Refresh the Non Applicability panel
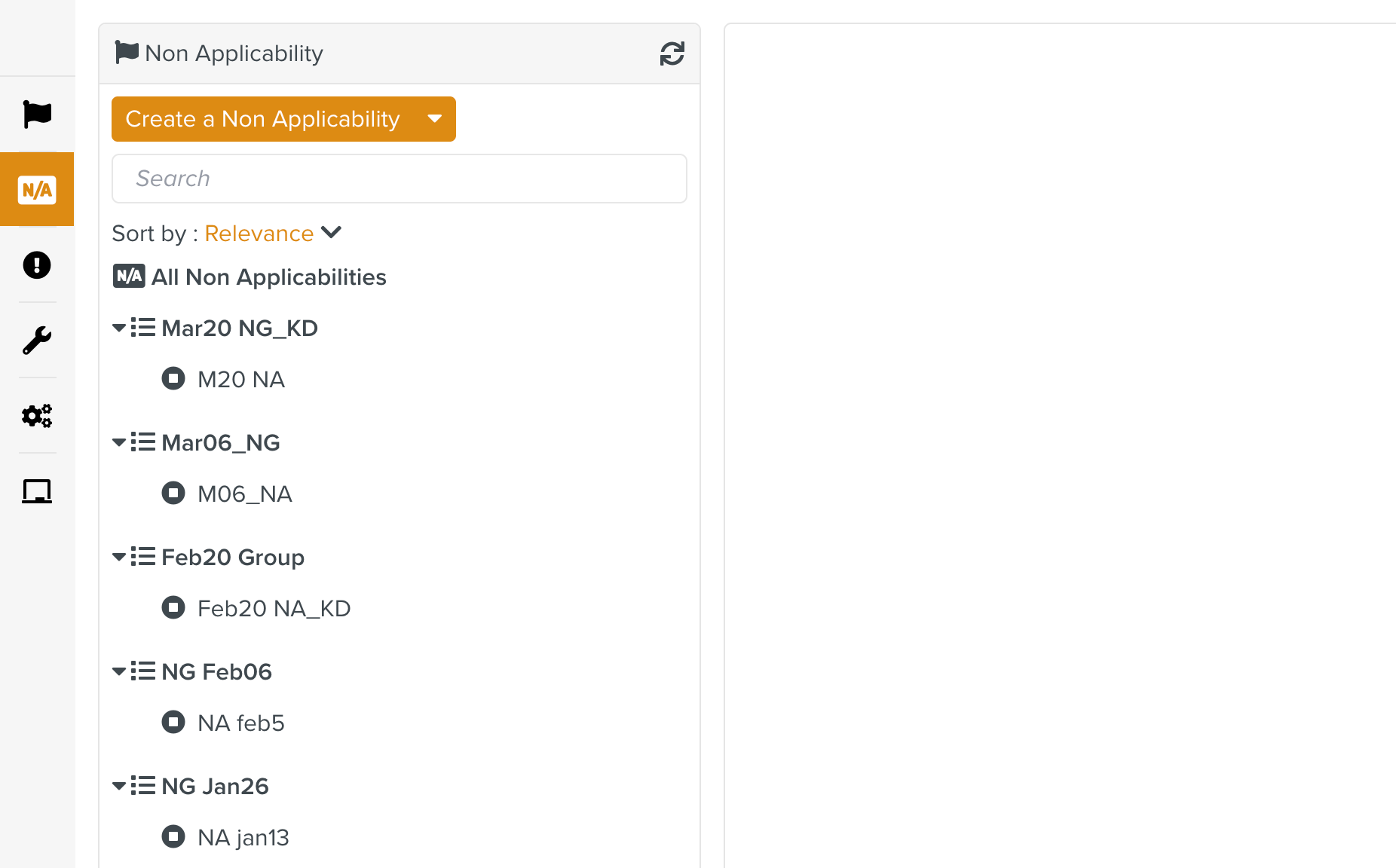Image resolution: width=1396 pixels, height=868 pixels. tap(672, 53)
